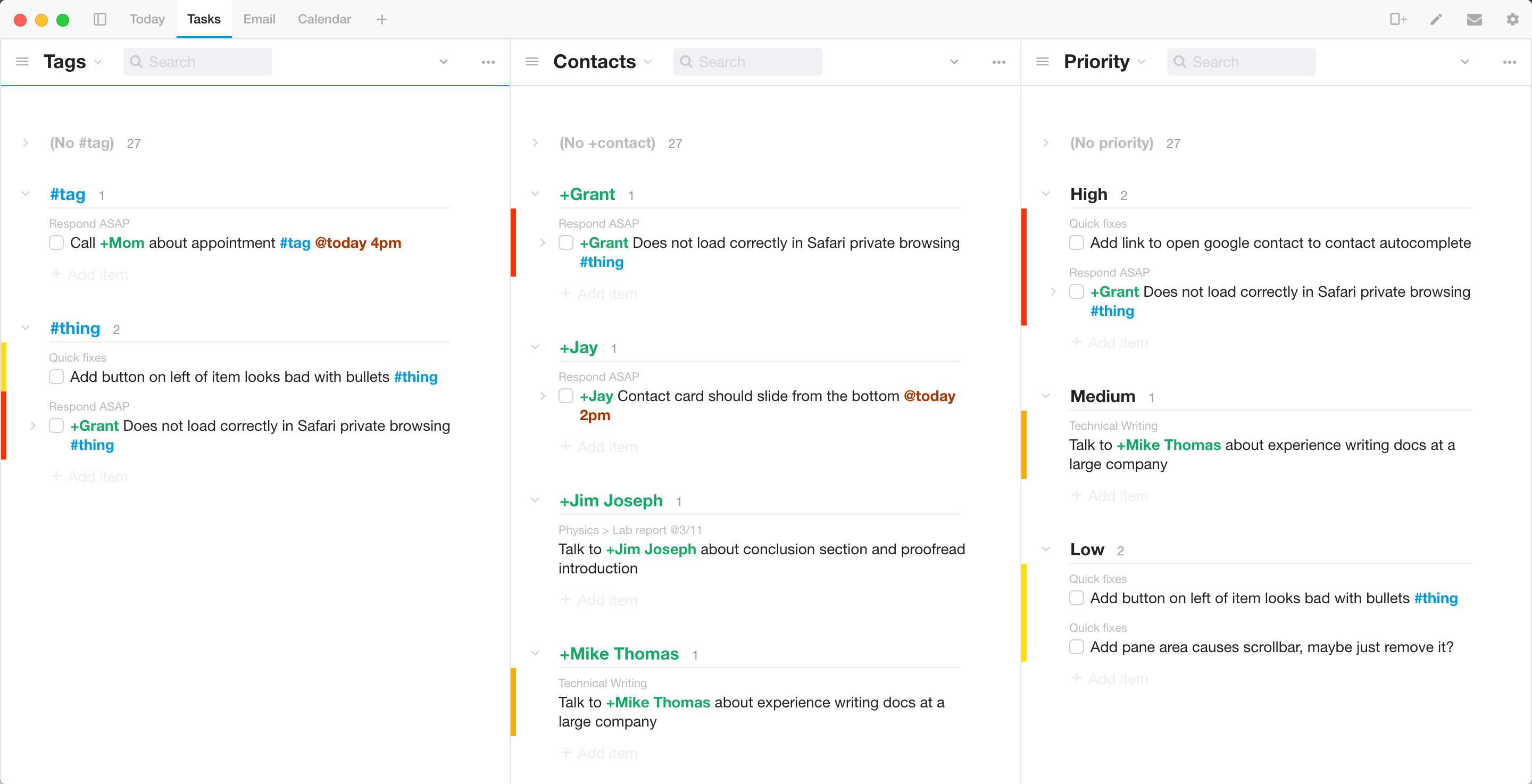The image size is (1532, 784).
Task: Click the orange priority bar beside Medium task
Action: click(x=1024, y=445)
